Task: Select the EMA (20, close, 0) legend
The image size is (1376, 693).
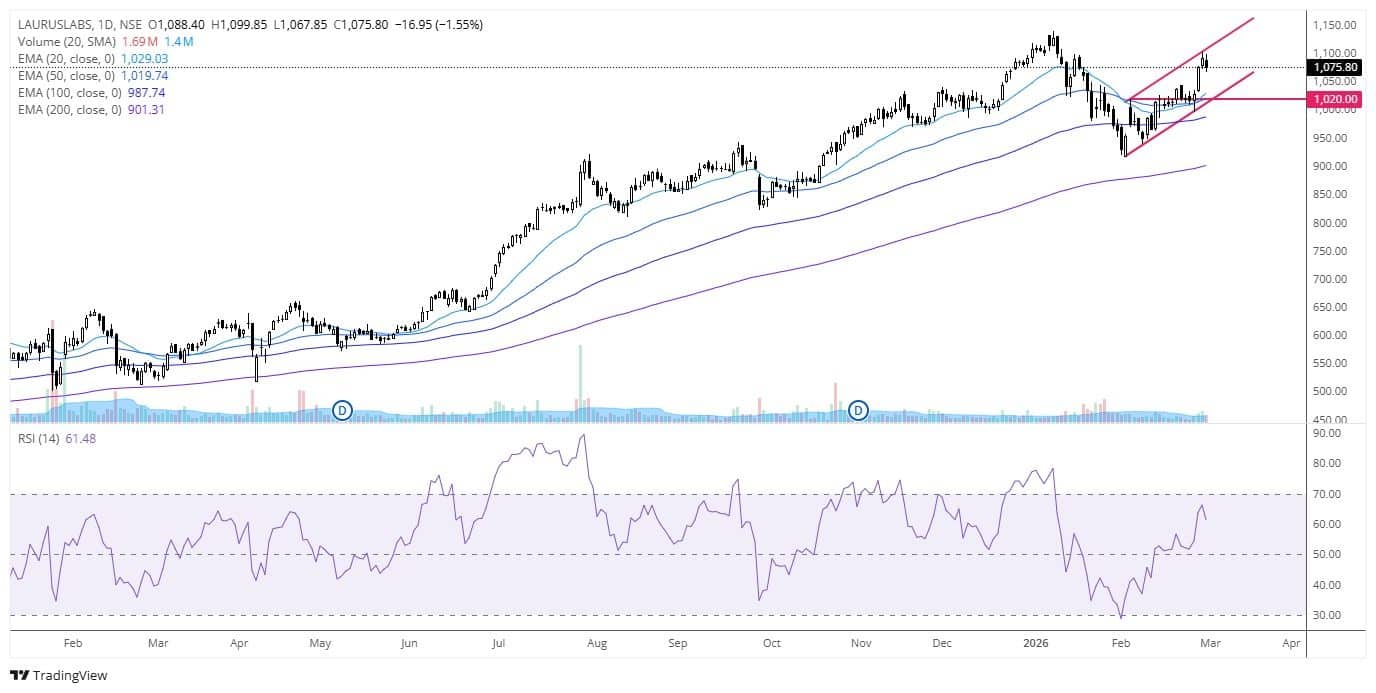Action: (x=66, y=58)
